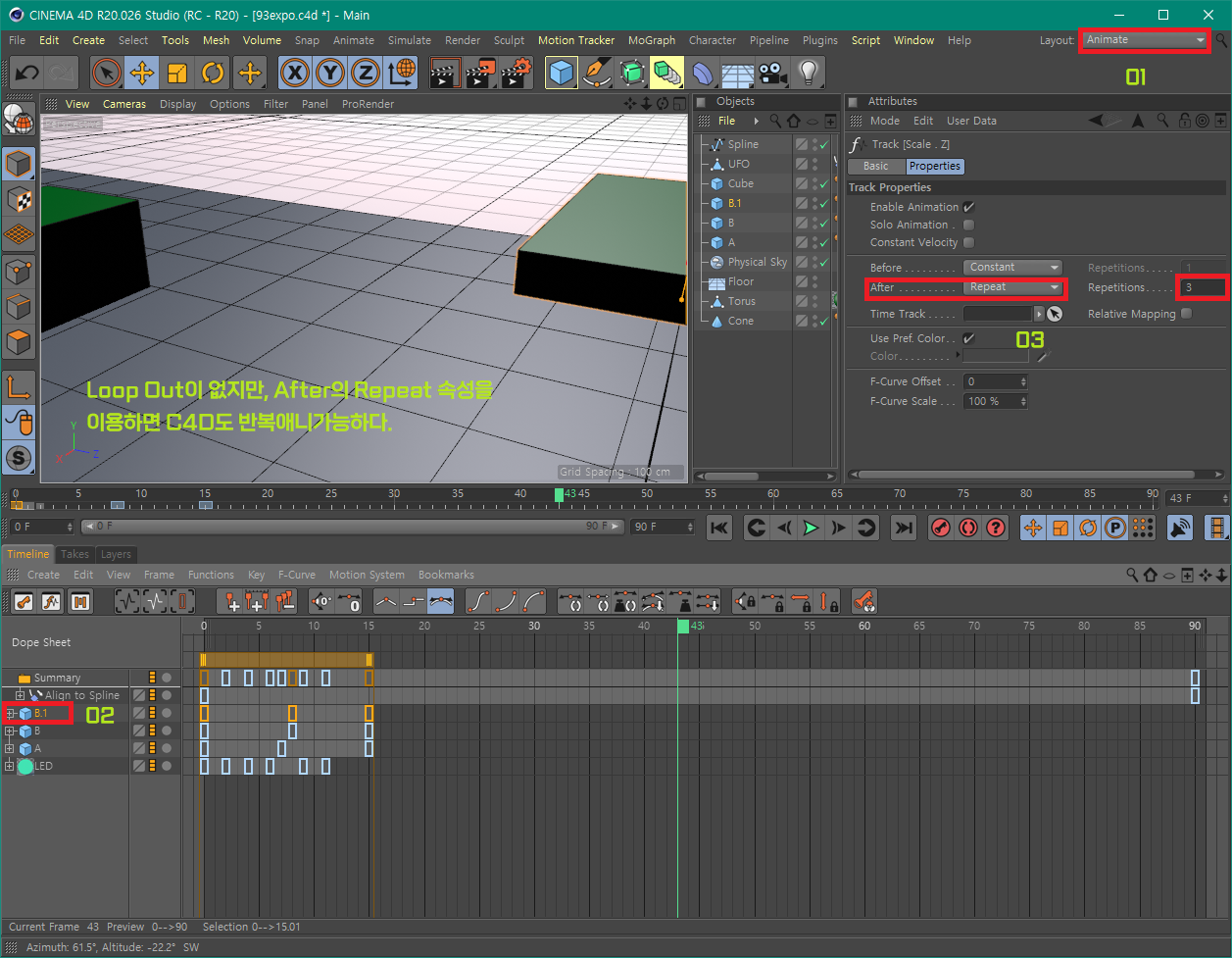
Task: Toggle the X axis lock icon
Action: (x=295, y=73)
